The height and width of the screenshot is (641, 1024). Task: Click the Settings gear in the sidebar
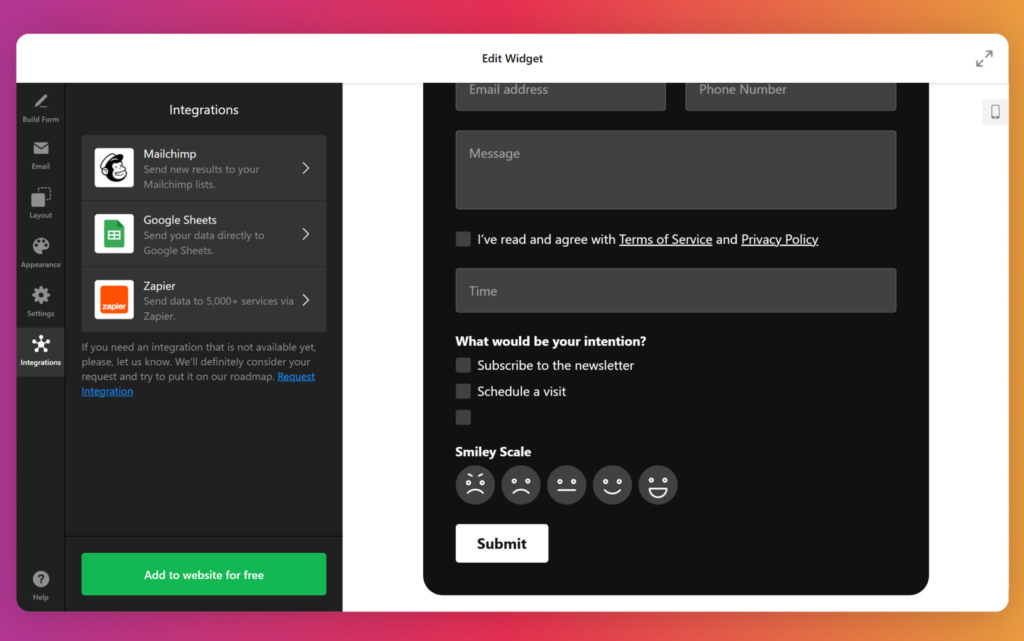(x=40, y=301)
